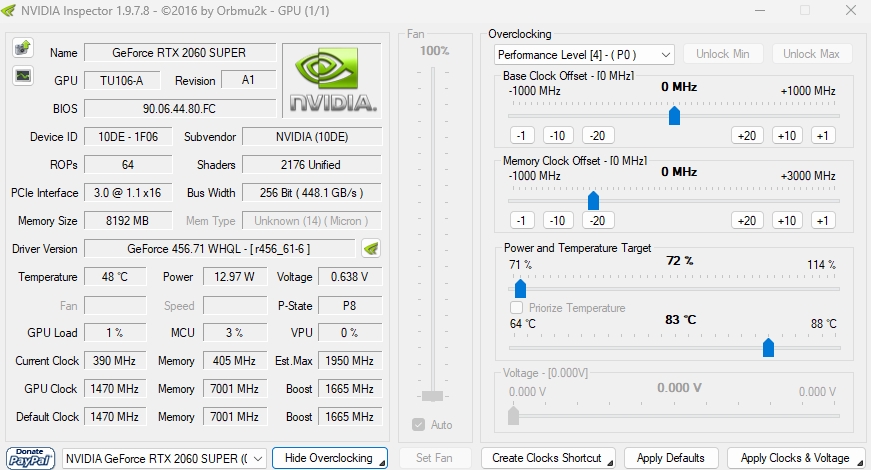Viewport: 871px width, 470px height.
Task: Click Memory Clock Offset +1 button
Action: tap(823, 221)
